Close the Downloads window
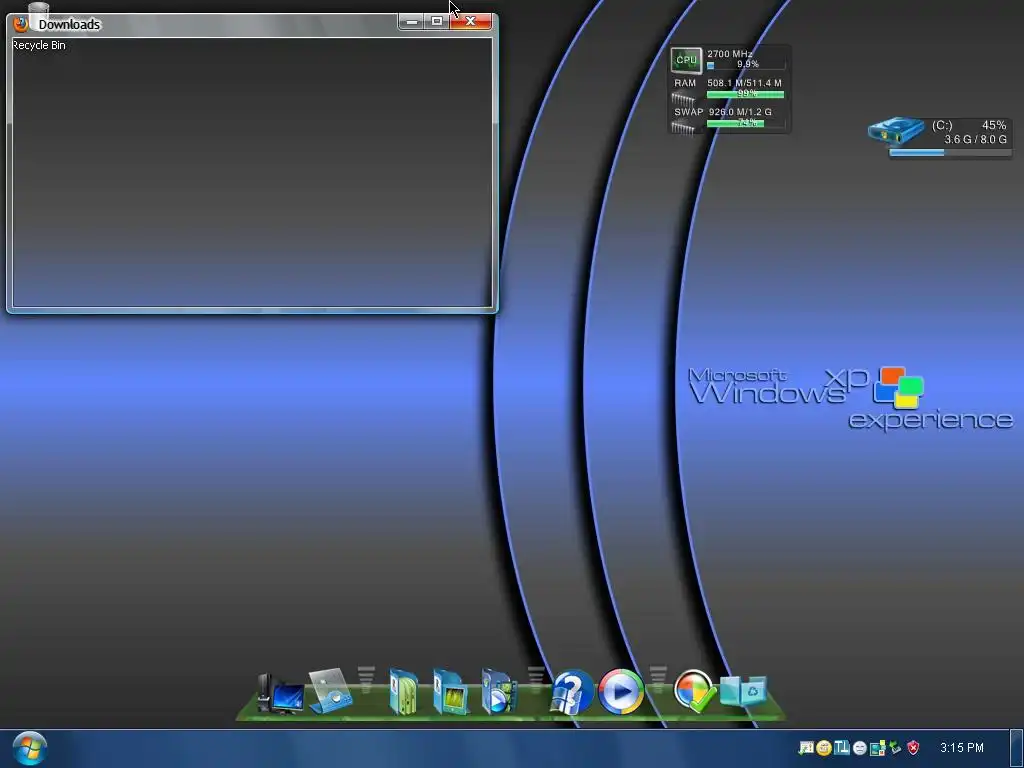 coord(470,22)
